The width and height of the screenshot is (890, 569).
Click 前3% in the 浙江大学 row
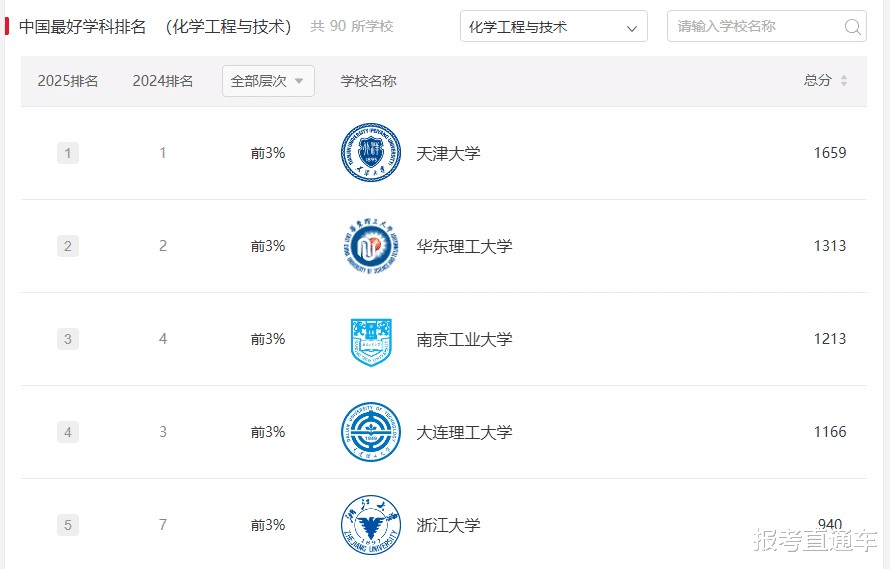coord(268,525)
